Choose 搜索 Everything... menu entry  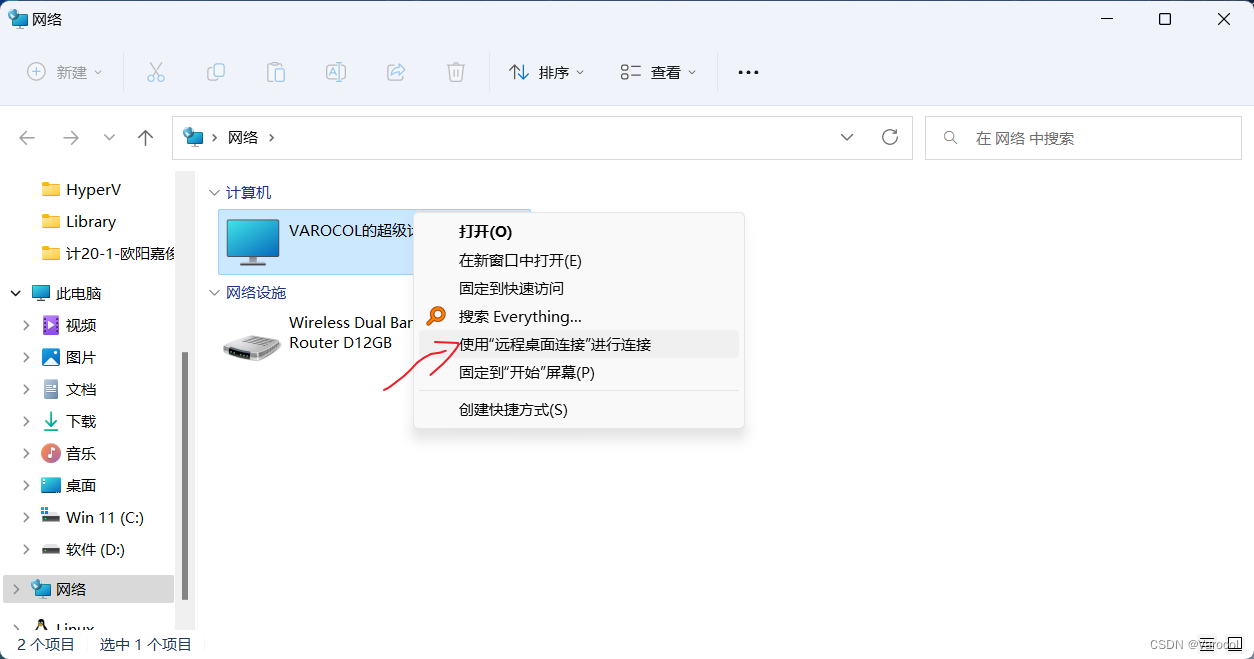click(x=579, y=316)
